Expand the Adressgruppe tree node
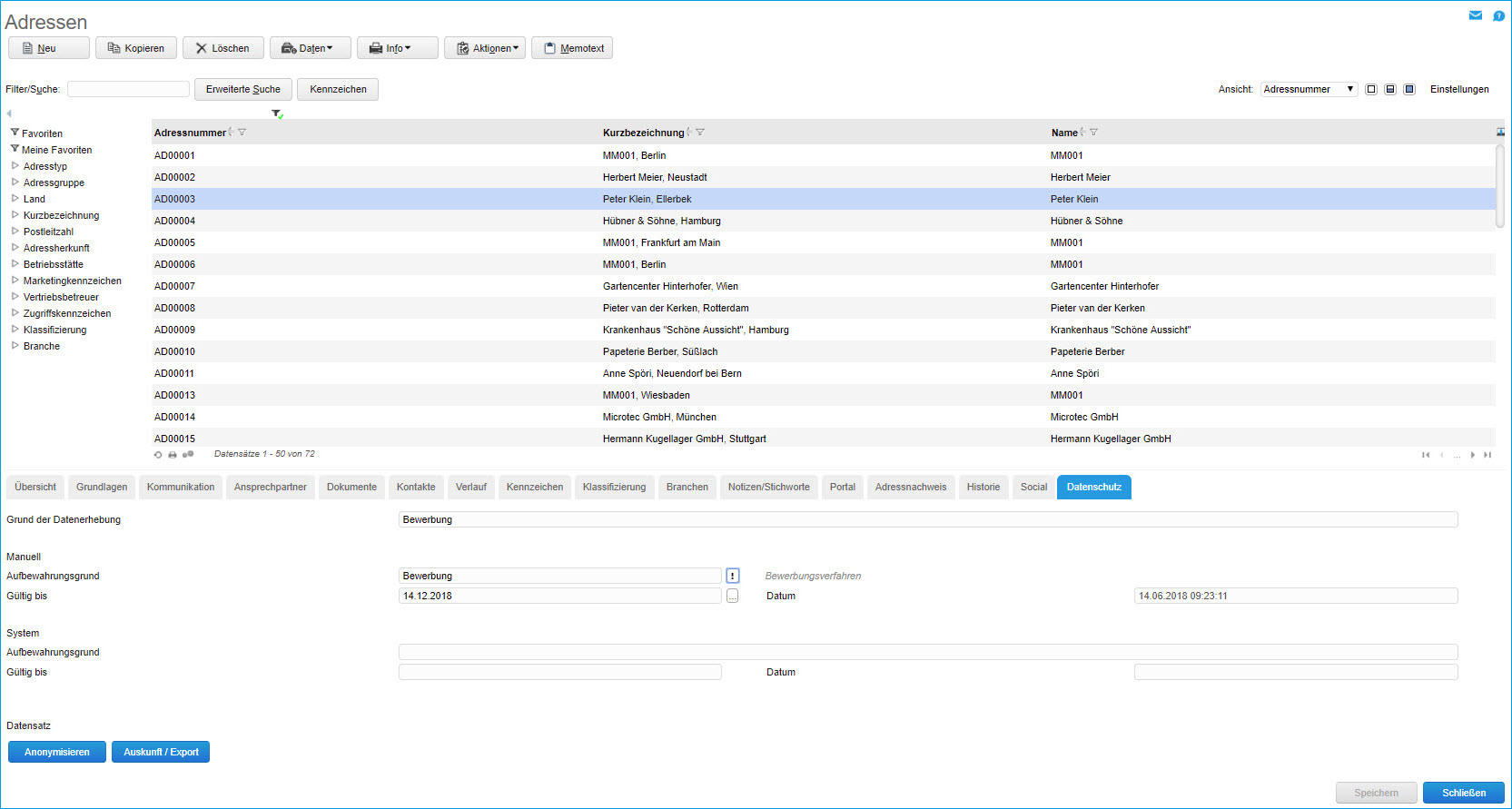 15,183
